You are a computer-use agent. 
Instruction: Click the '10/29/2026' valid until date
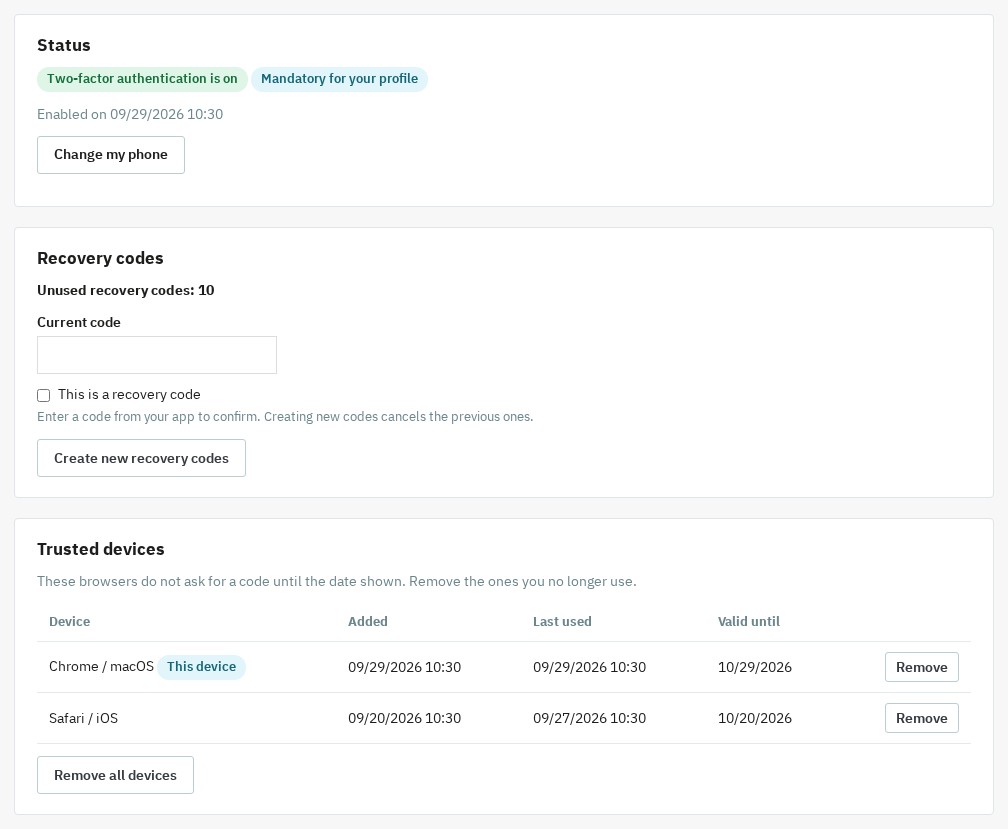755,667
